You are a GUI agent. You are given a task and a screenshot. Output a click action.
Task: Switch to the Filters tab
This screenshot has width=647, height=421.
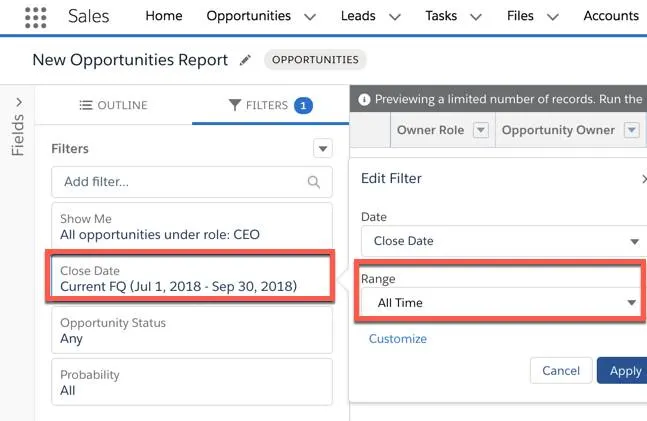[x=270, y=105]
